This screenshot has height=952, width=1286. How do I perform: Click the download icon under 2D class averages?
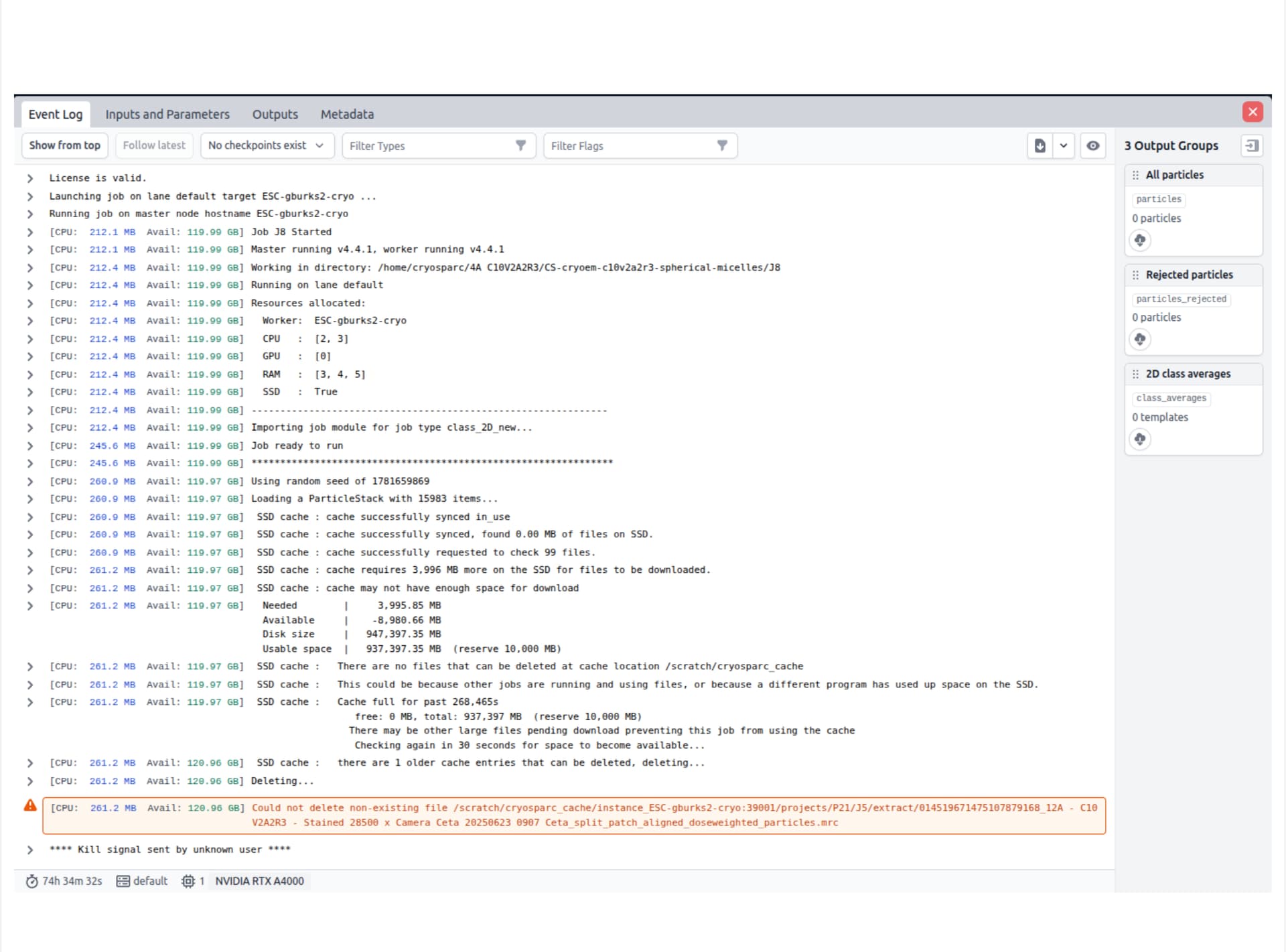1140,439
